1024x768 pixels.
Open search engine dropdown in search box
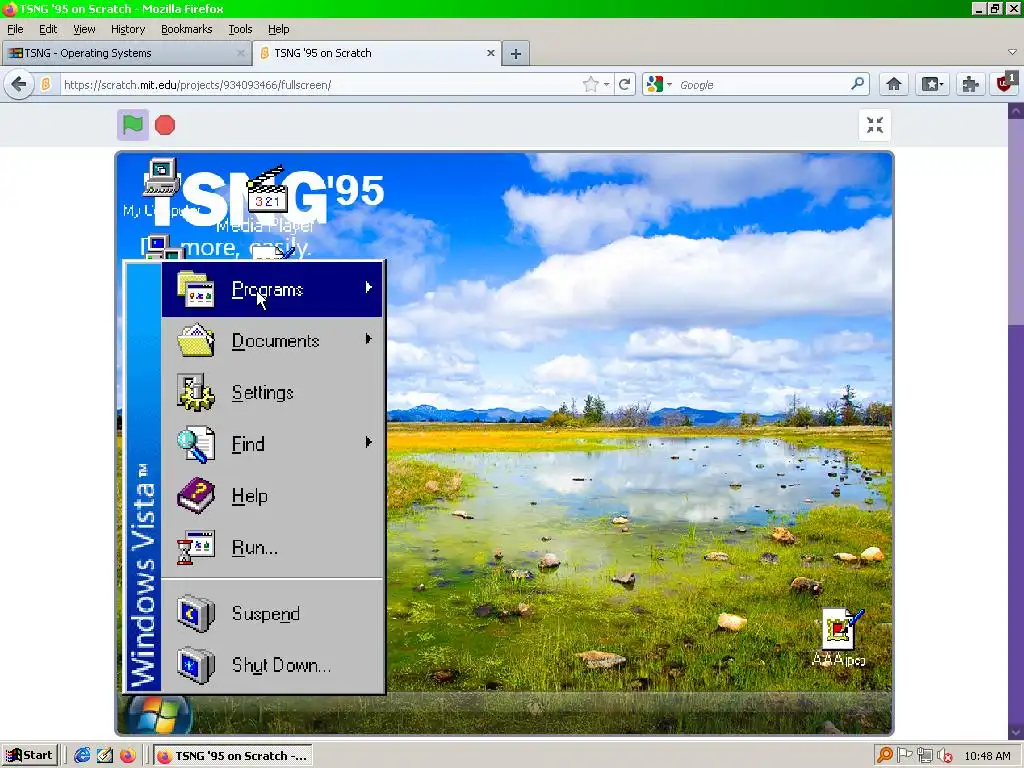coord(669,85)
